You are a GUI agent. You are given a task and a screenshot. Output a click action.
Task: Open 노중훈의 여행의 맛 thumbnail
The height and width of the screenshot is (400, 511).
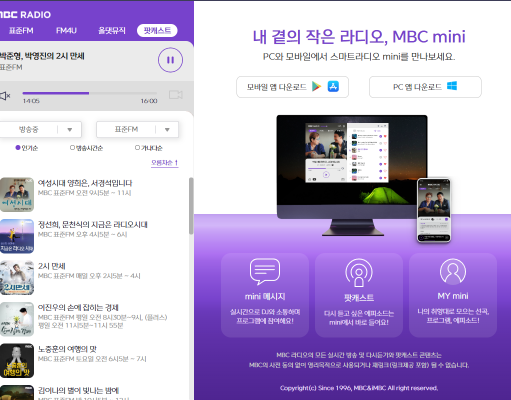pyautogui.click(x=17, y=361)
